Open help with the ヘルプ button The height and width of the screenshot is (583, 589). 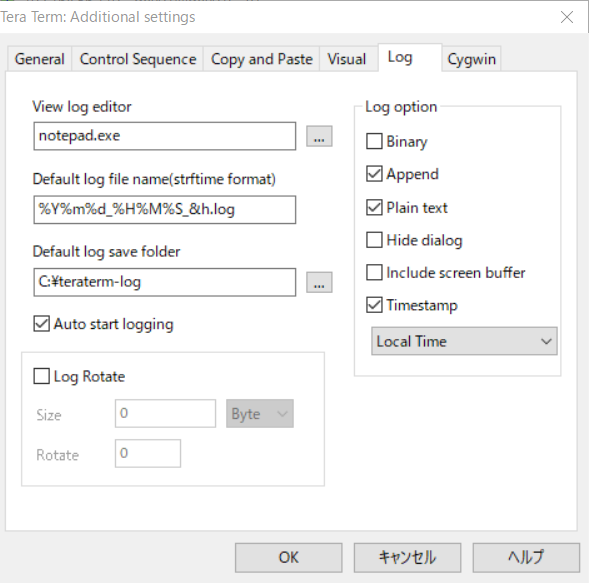coord(526,557)
